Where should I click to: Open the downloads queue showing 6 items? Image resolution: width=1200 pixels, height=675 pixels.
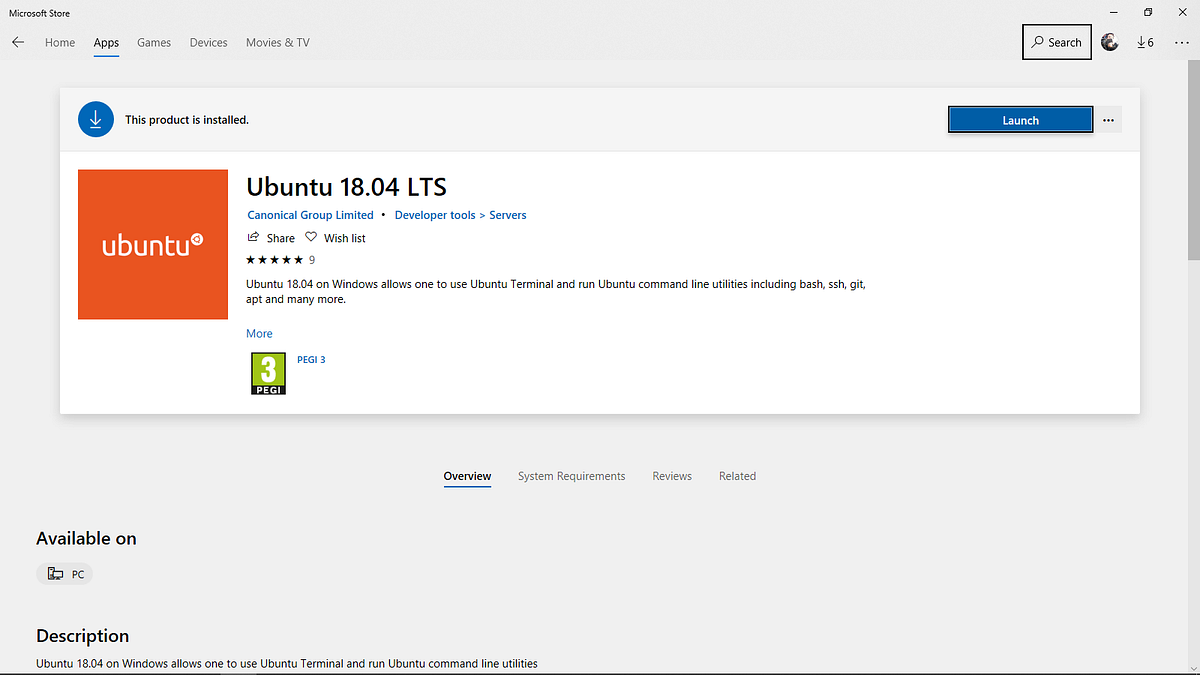[1145, 42]
